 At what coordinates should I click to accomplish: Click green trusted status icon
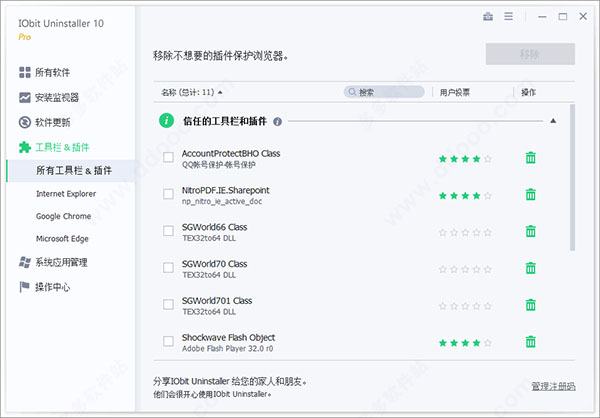pos(166,121)
